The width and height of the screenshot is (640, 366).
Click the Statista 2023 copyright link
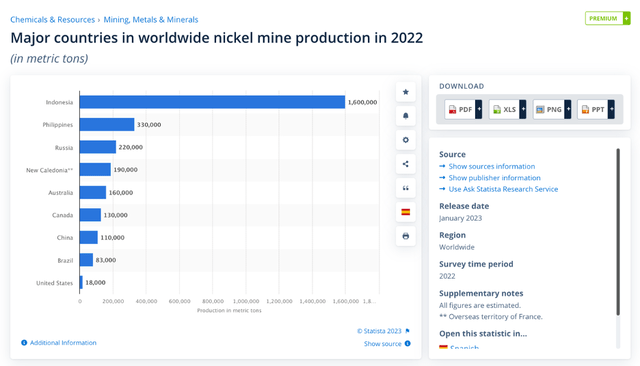click(x=379, y=331)
